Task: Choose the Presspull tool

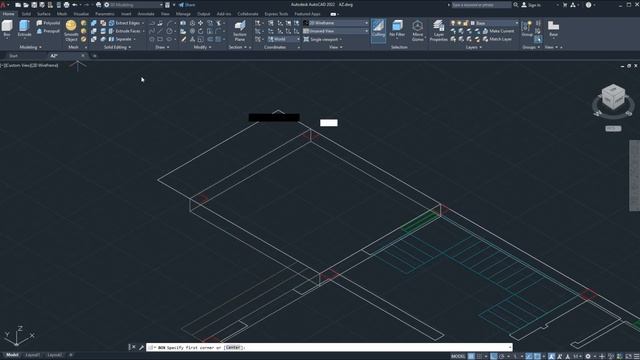Action: point(48,31)
